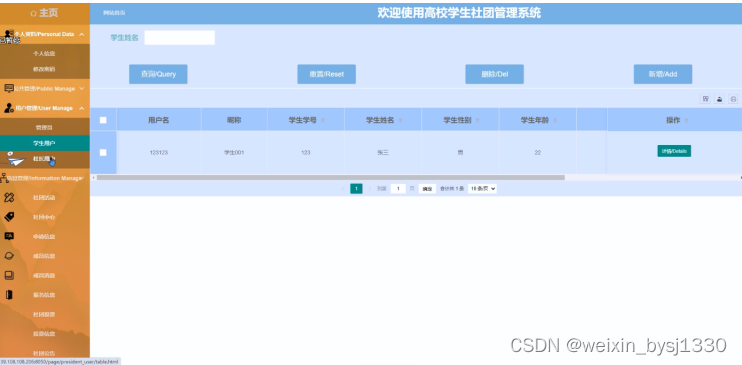Click the horizontal table scrollbar
Image resolution: width=742 pixels, height=365 pixels.
330,178
